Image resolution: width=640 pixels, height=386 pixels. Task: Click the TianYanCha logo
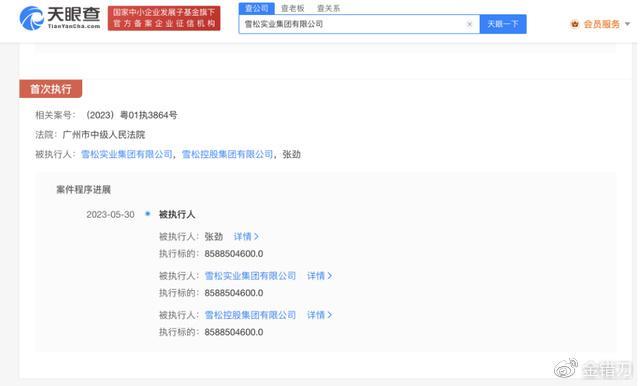pyautogui.click(x=60, y=18)
